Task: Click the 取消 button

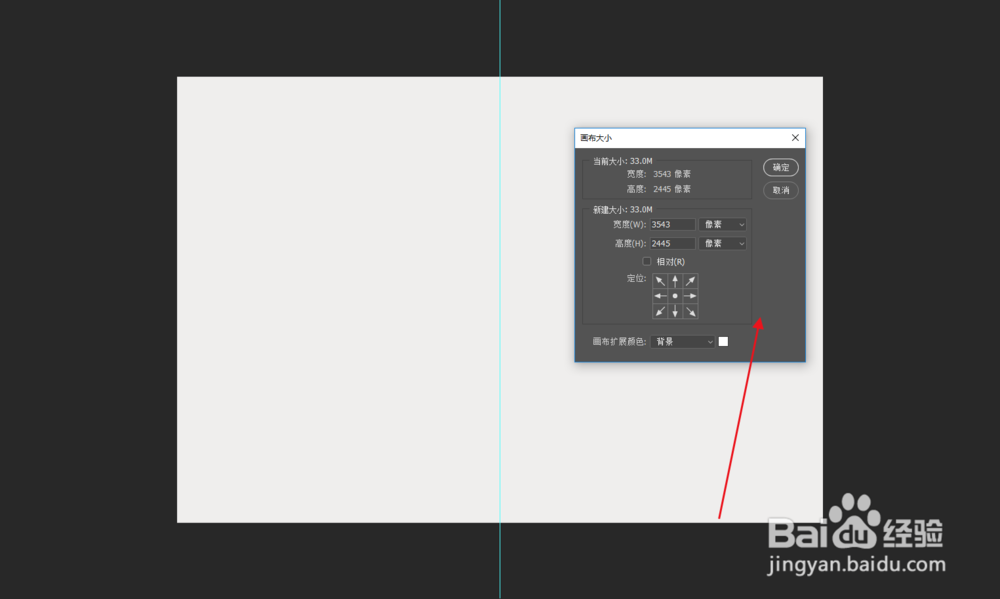Action: [781, 190]
